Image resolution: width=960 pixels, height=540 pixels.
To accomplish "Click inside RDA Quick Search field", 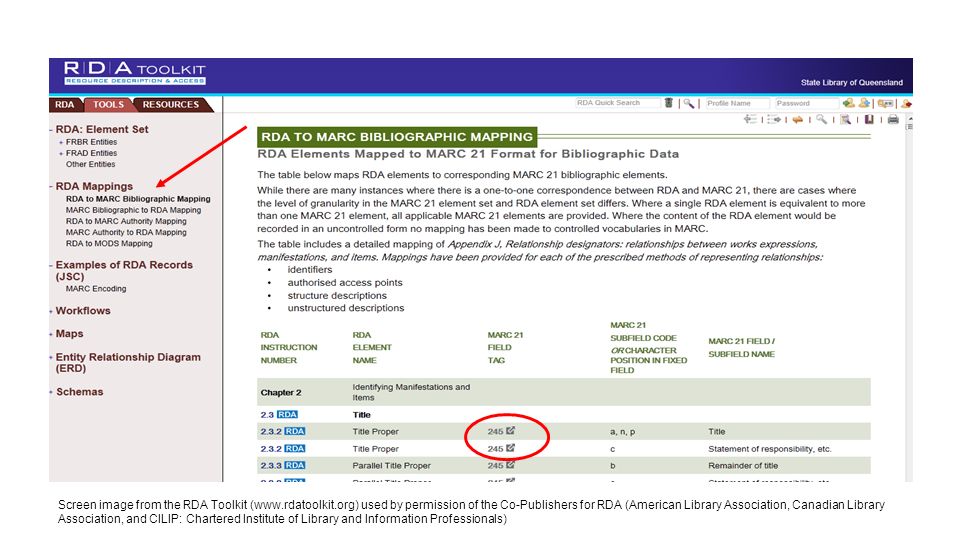I will click(x=618, y=103).
